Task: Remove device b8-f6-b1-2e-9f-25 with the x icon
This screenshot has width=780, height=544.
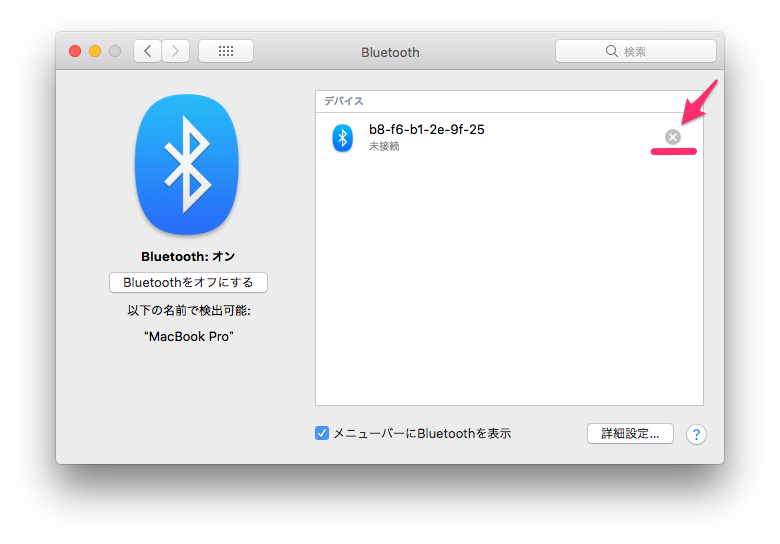Action: pyautogui.click(x=673, y=137)
